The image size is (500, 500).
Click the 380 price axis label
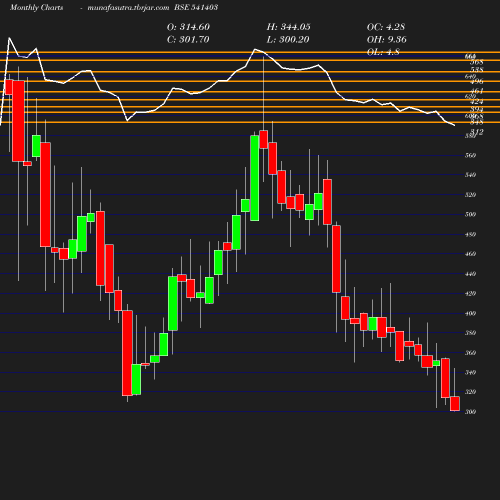coord(470,333)
